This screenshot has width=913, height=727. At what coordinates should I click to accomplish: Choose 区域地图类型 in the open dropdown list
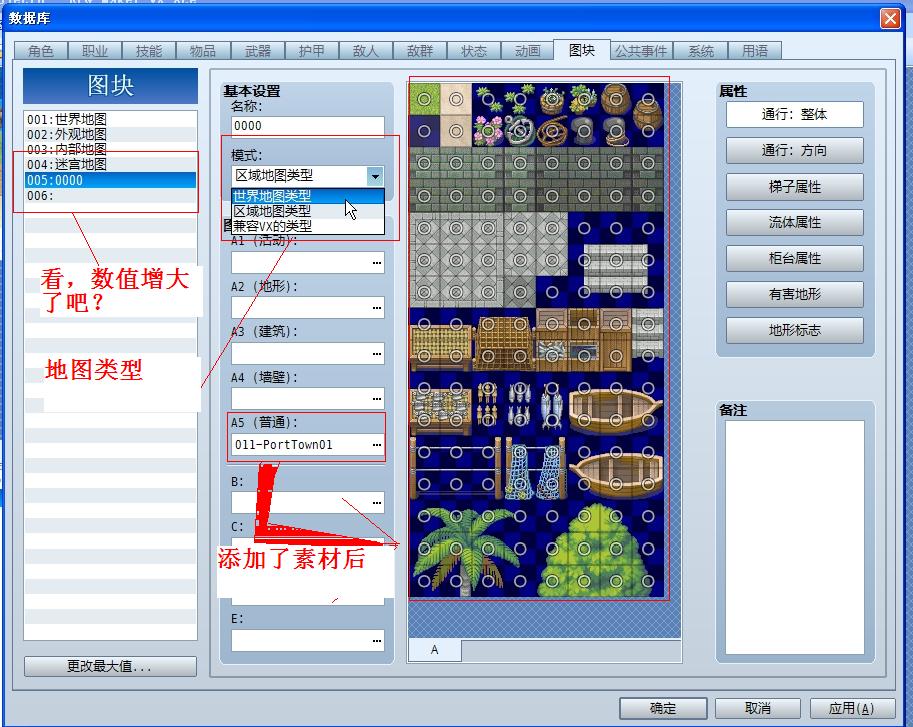pyautogui.click(x=307, y=211)
